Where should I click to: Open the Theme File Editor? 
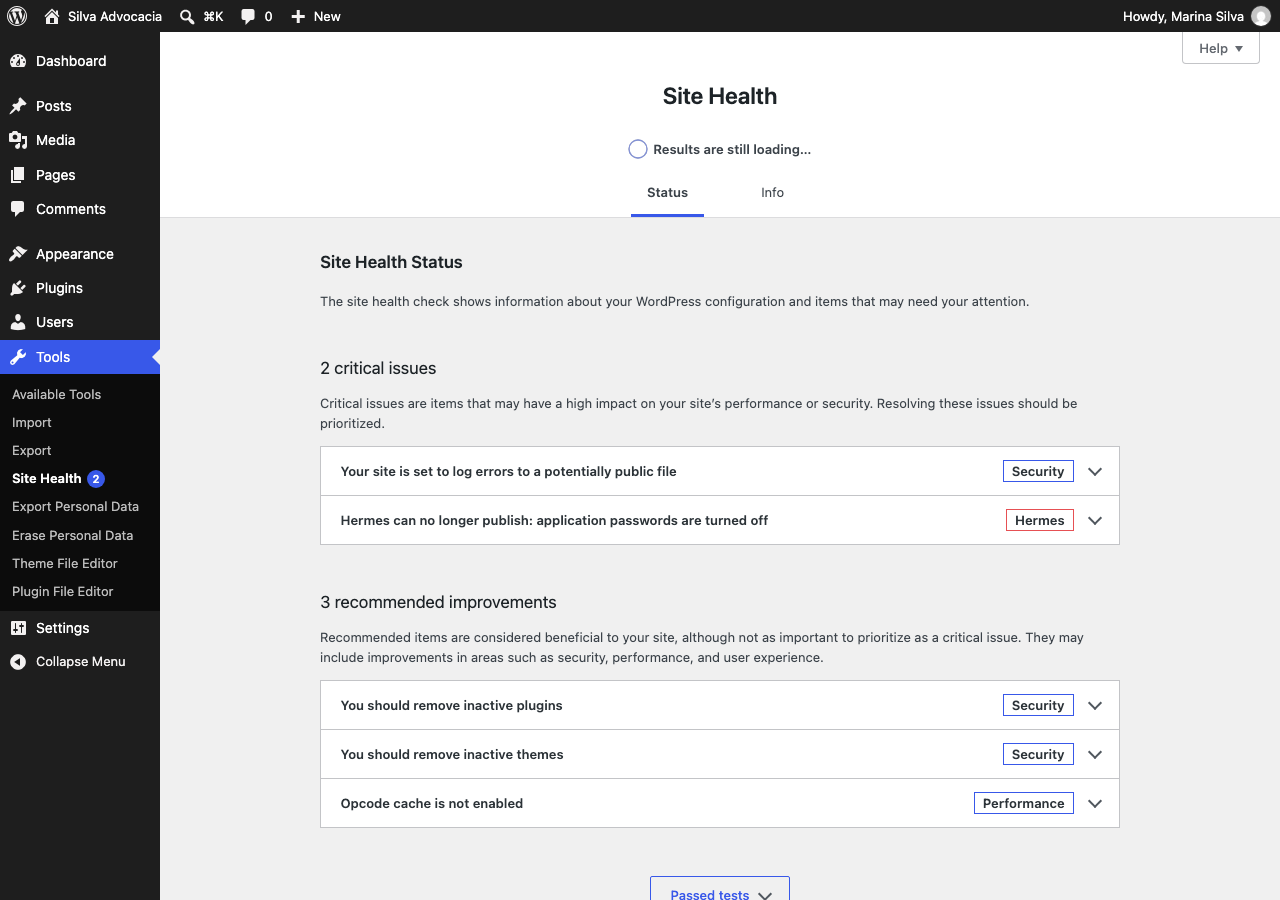64,563
